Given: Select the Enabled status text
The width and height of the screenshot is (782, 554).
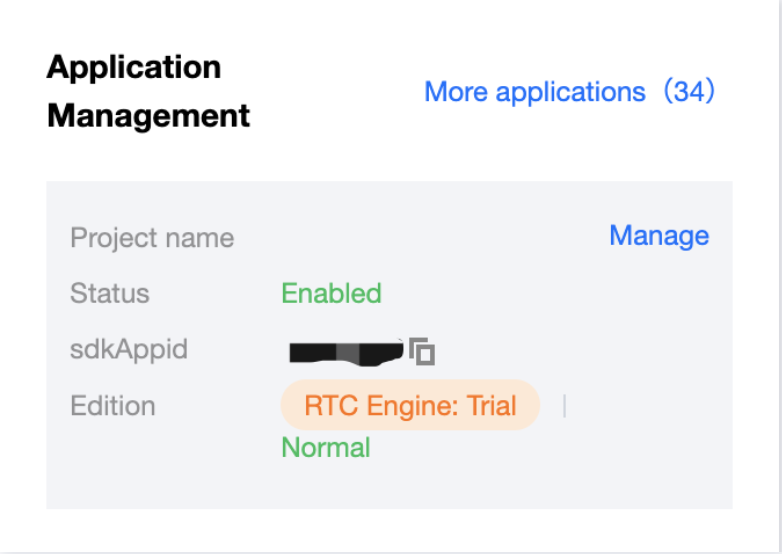Looking at the screenshot, I should pyautogui.click(x=332, y=293).
